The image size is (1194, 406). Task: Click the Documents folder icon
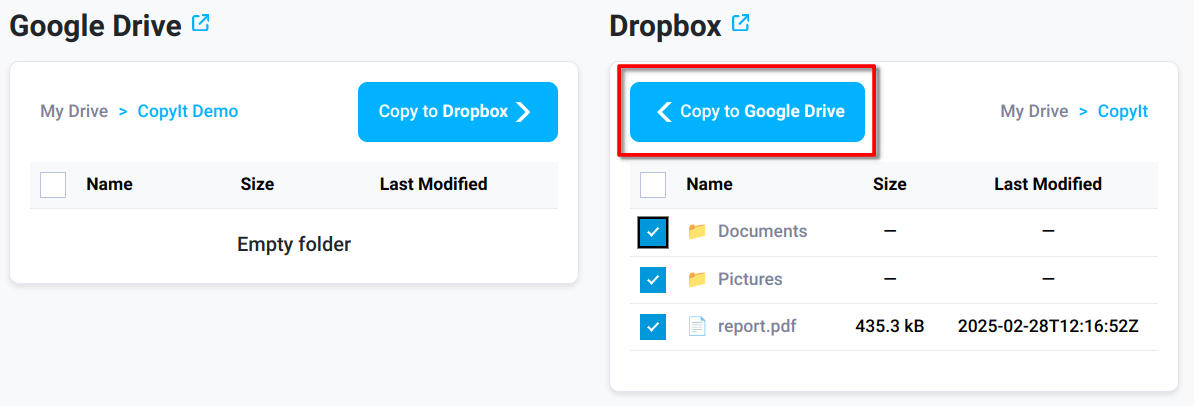click(x=697, y=232)
